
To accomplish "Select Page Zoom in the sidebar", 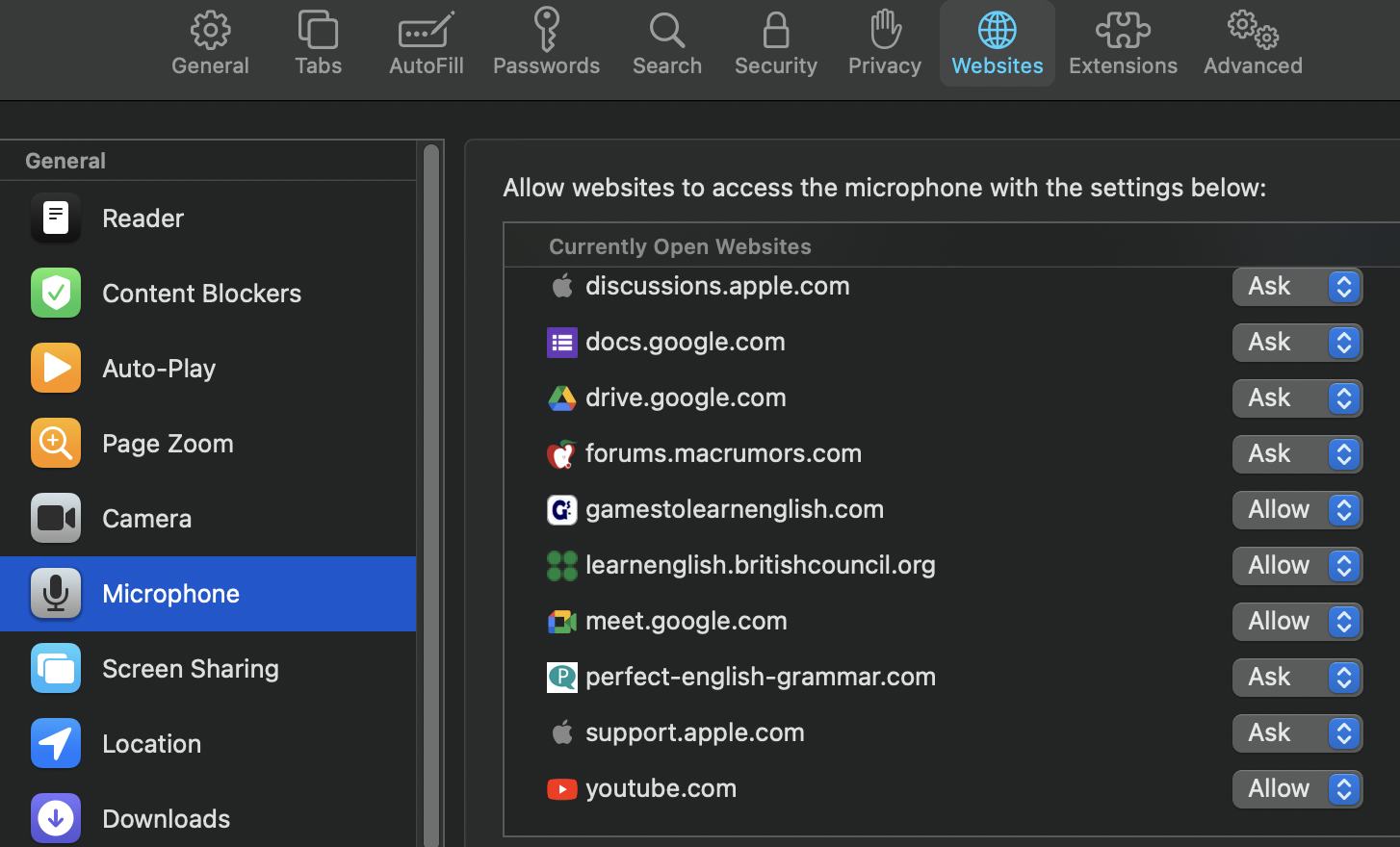I will tap(168, 443).
